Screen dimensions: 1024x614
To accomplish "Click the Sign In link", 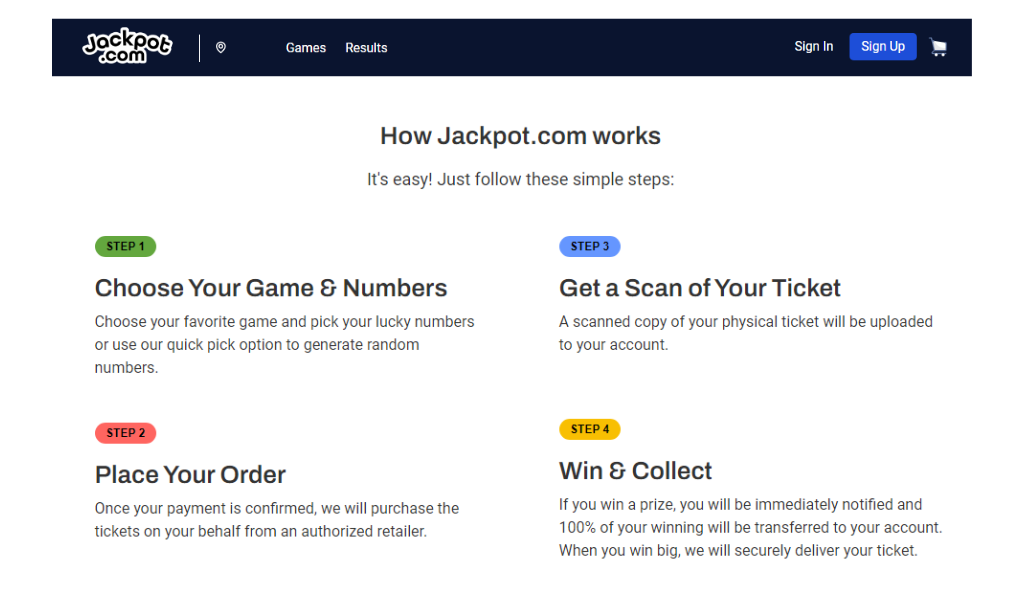I will [x=813, y=47].
